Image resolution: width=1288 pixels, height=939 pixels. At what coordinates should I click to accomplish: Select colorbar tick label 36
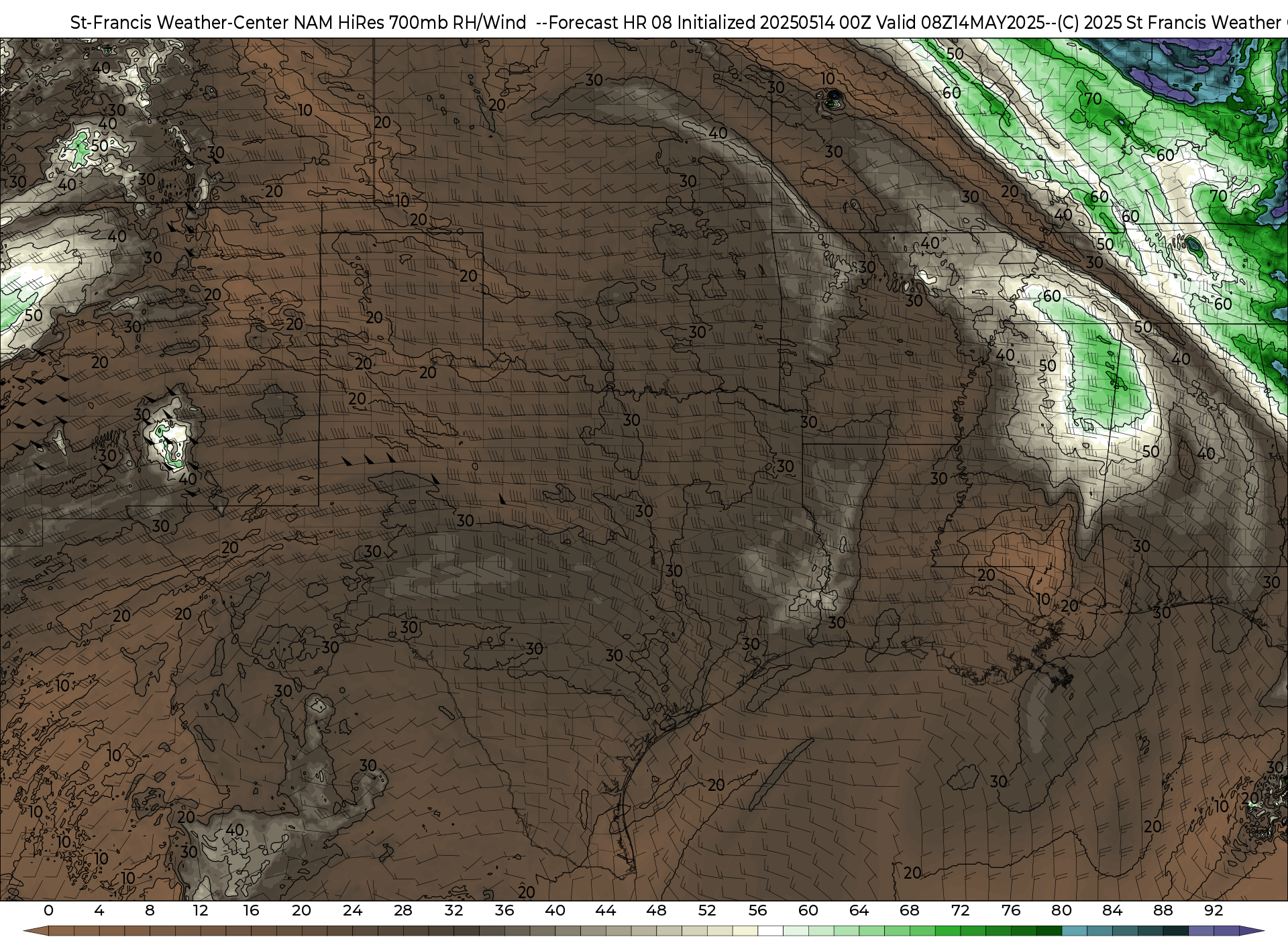point(504,910)
